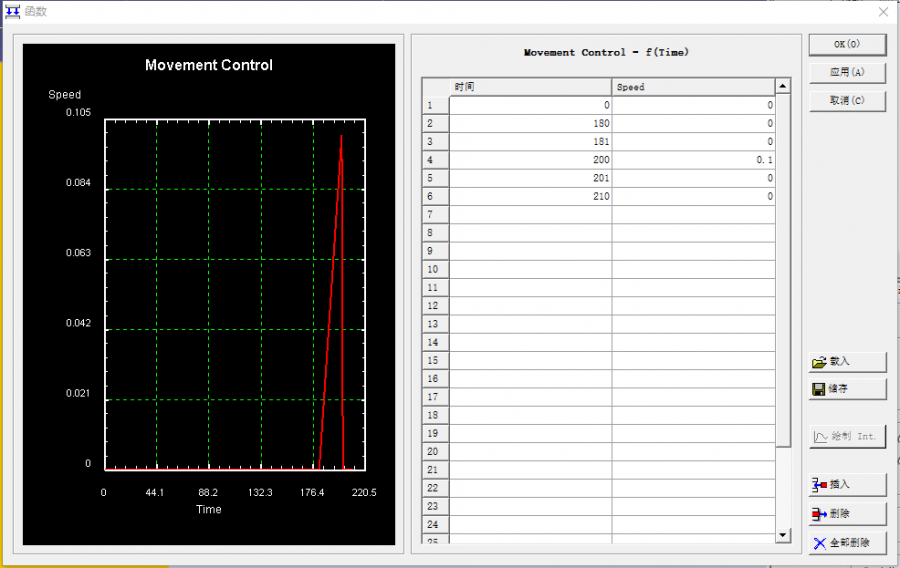Screen dimensions: 900x568
Task: Click the red peak in the Movement Control graph
Action: 341,136
